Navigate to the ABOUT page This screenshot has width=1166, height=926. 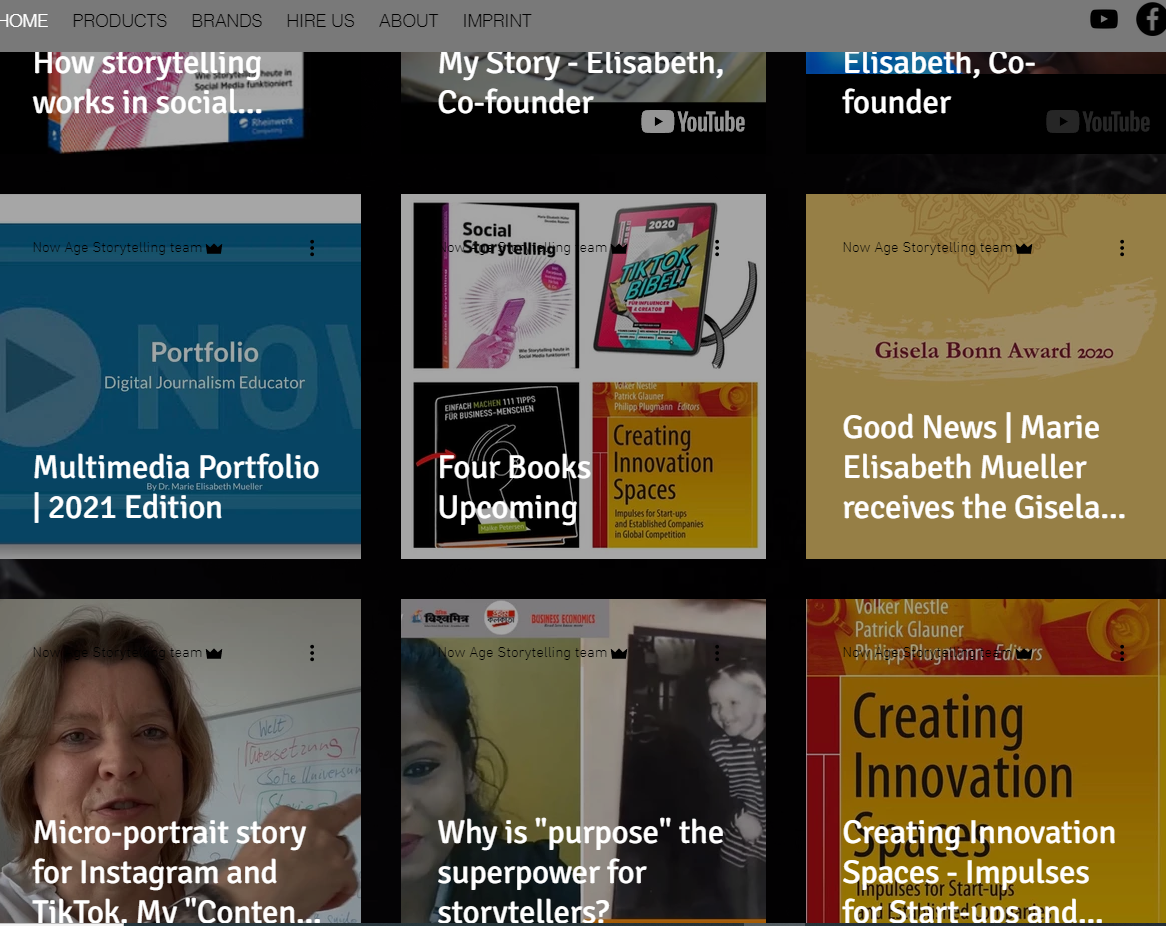408,21
